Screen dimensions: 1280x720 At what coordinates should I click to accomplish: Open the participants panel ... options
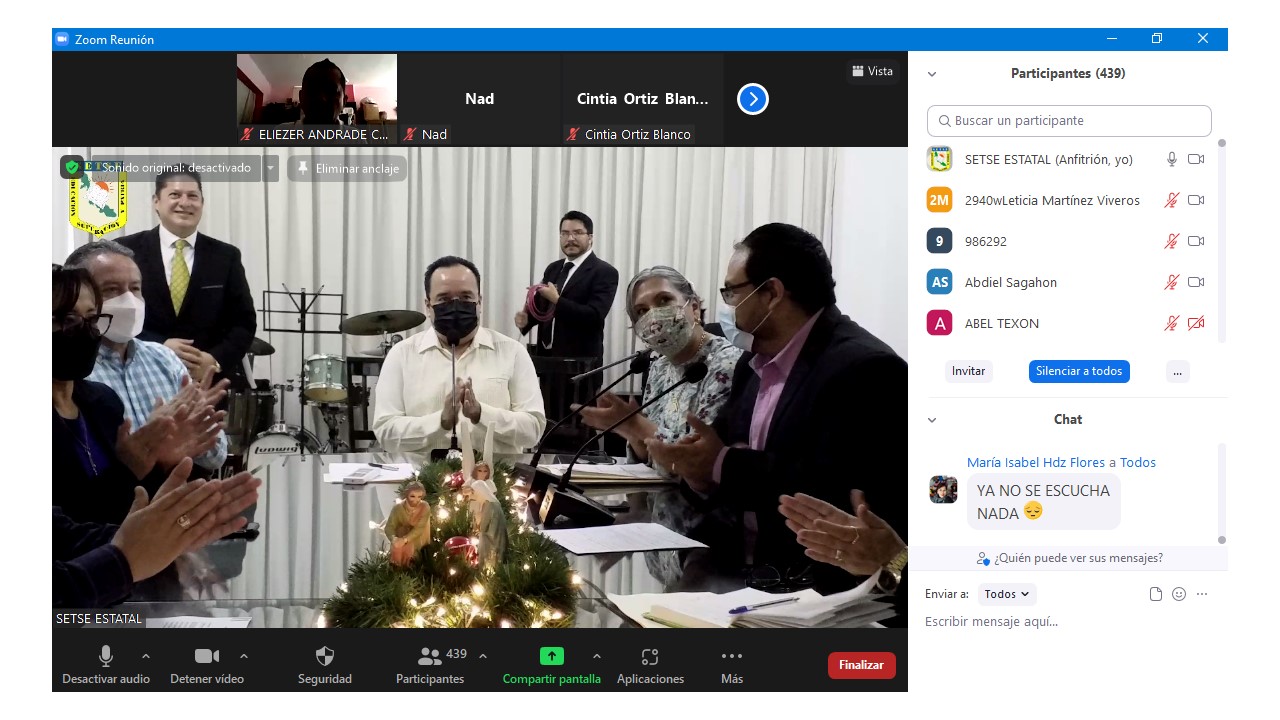[1177, 371]
